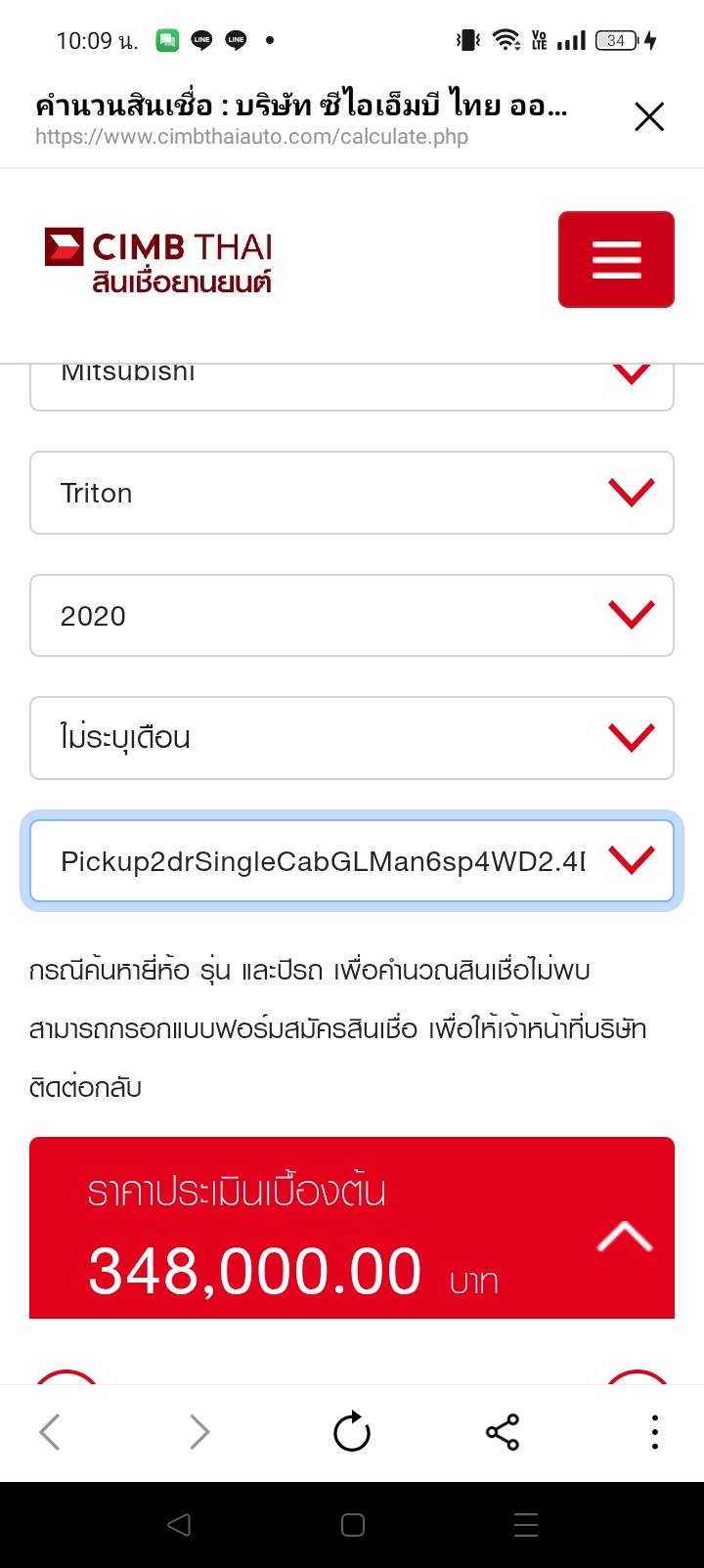
Task: Tap the browser forward arrow
Action: pos(199,1433)
